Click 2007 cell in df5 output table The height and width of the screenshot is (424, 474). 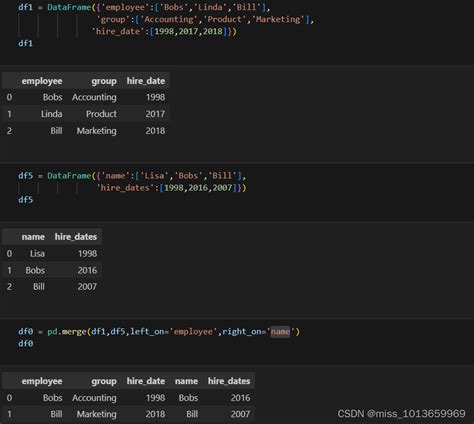(87, 287)
